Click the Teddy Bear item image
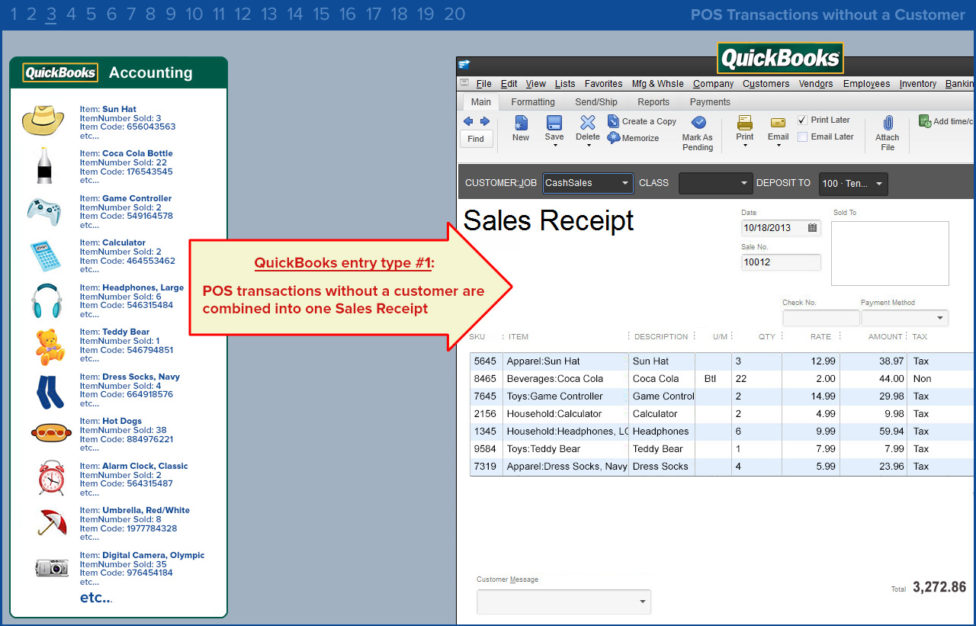This screenshot has height=626, width=976. click(50, 346)
